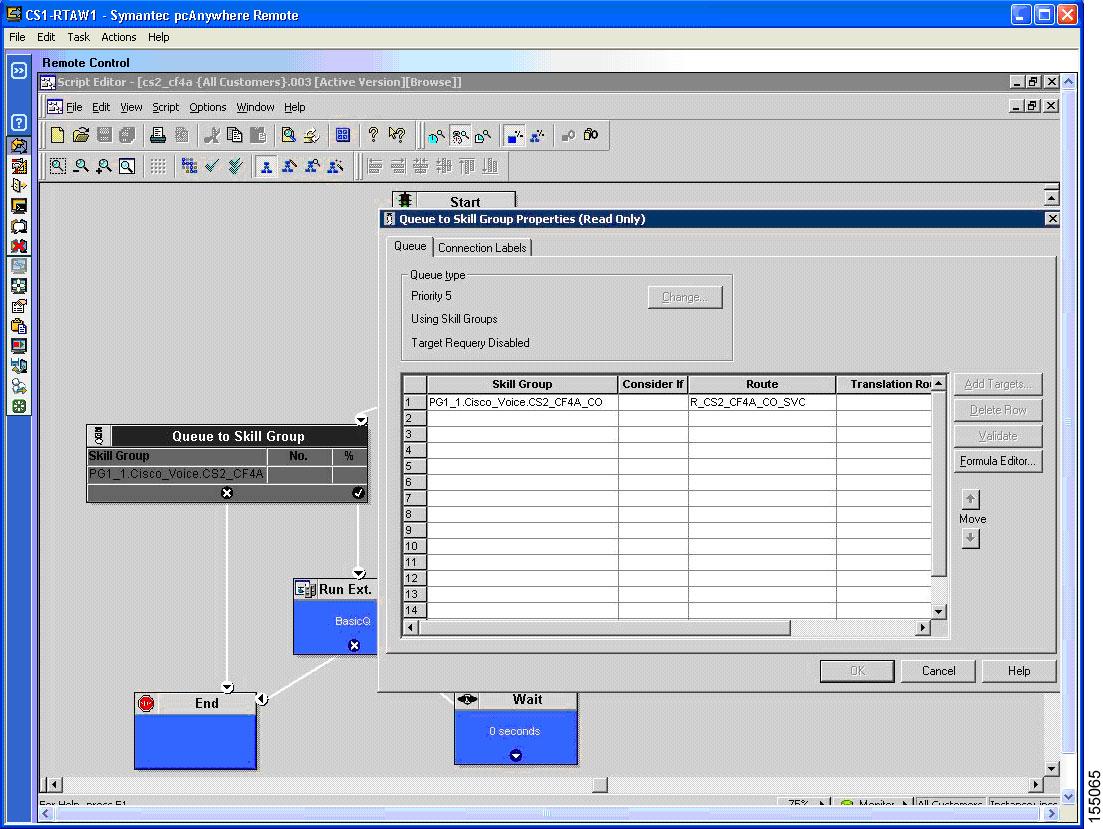This screenshot has height=829, width=1103.
Task: Click the Consider If column header
Action: [x=653, y=384]
